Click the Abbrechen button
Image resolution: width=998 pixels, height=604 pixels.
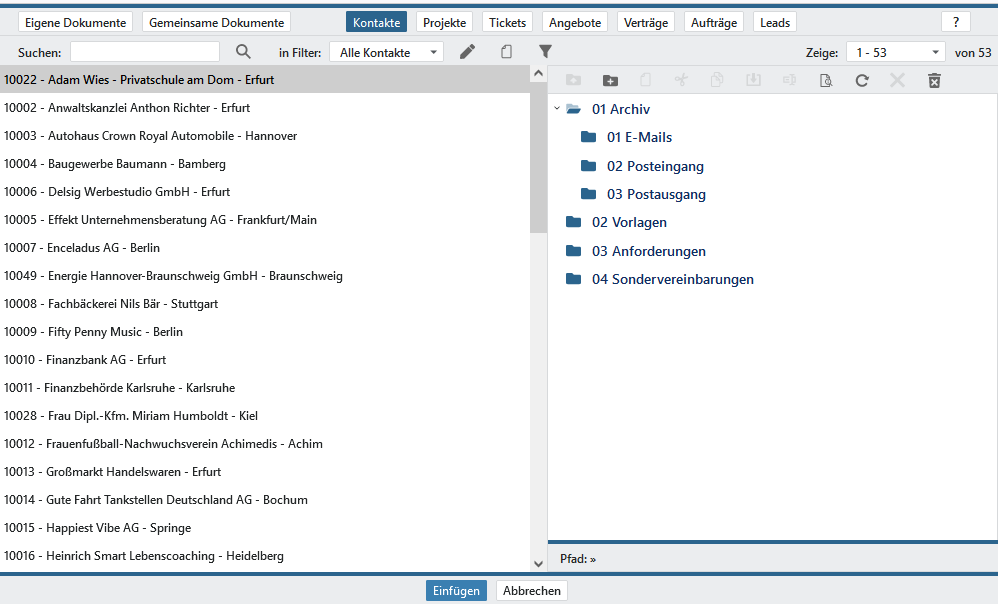click(531, 591)
